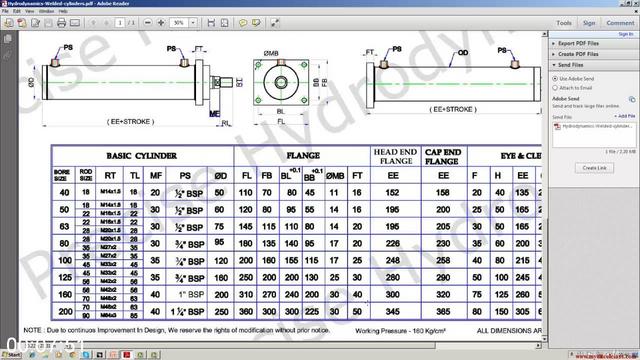Click the Edit/Sign document toolbar icon
Image resolution: width=640 pixels, height=360 pixels.
click(x=35, y=23)
